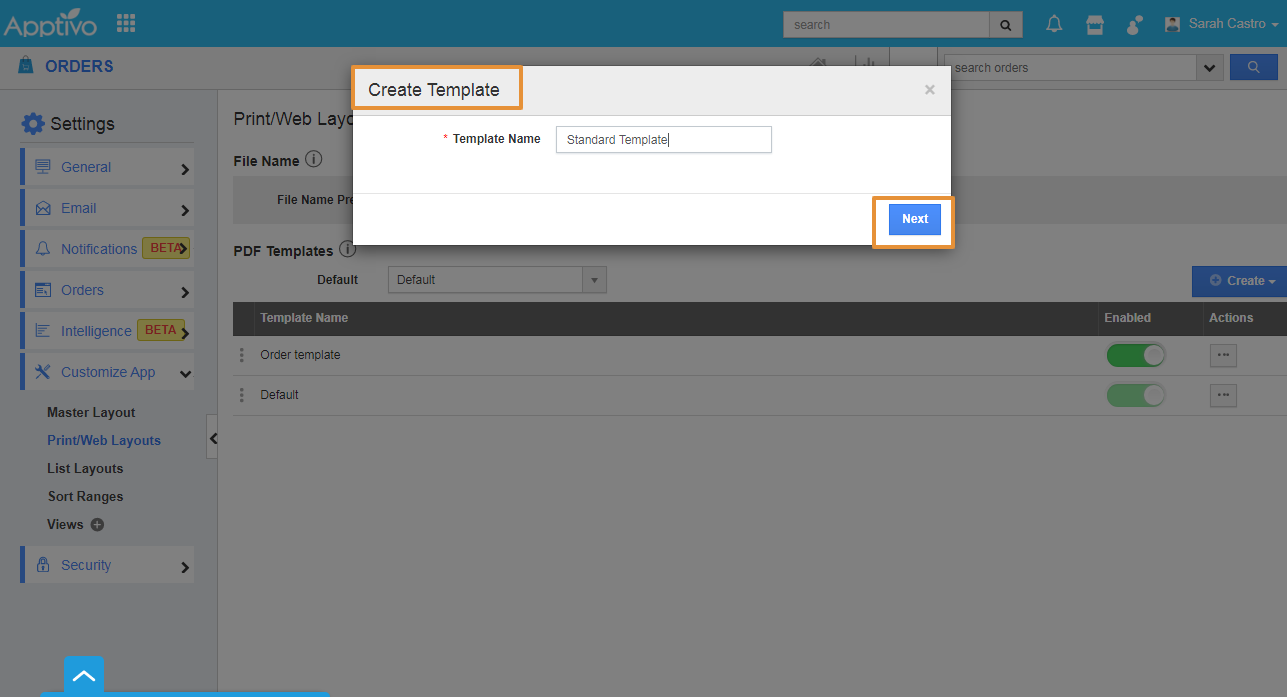The image size is (1287, 697).
Task: Open search orders options dropdown arrow
Action: pyautogui.click(x=1210, y=68)
